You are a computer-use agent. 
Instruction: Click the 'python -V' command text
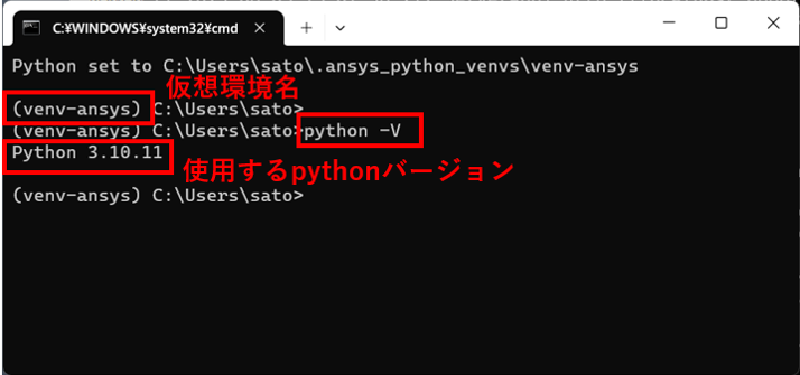(353, 131)
